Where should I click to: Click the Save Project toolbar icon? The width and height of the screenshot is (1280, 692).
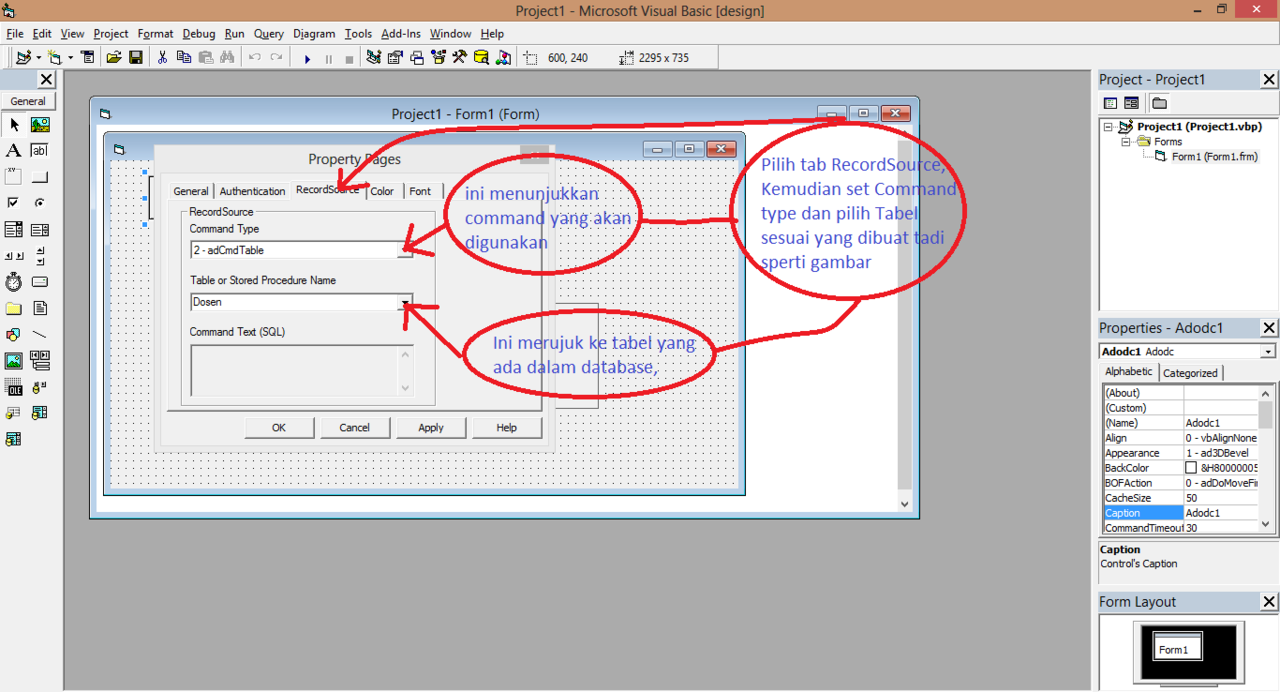click(136, 58)
